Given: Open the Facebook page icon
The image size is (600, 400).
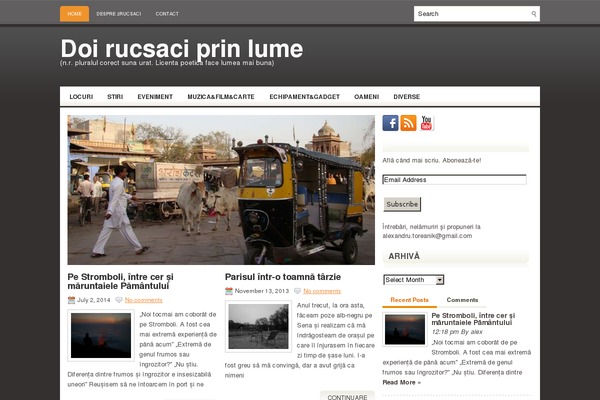Looking at the screenshot, I should click(x=390, y=123).
